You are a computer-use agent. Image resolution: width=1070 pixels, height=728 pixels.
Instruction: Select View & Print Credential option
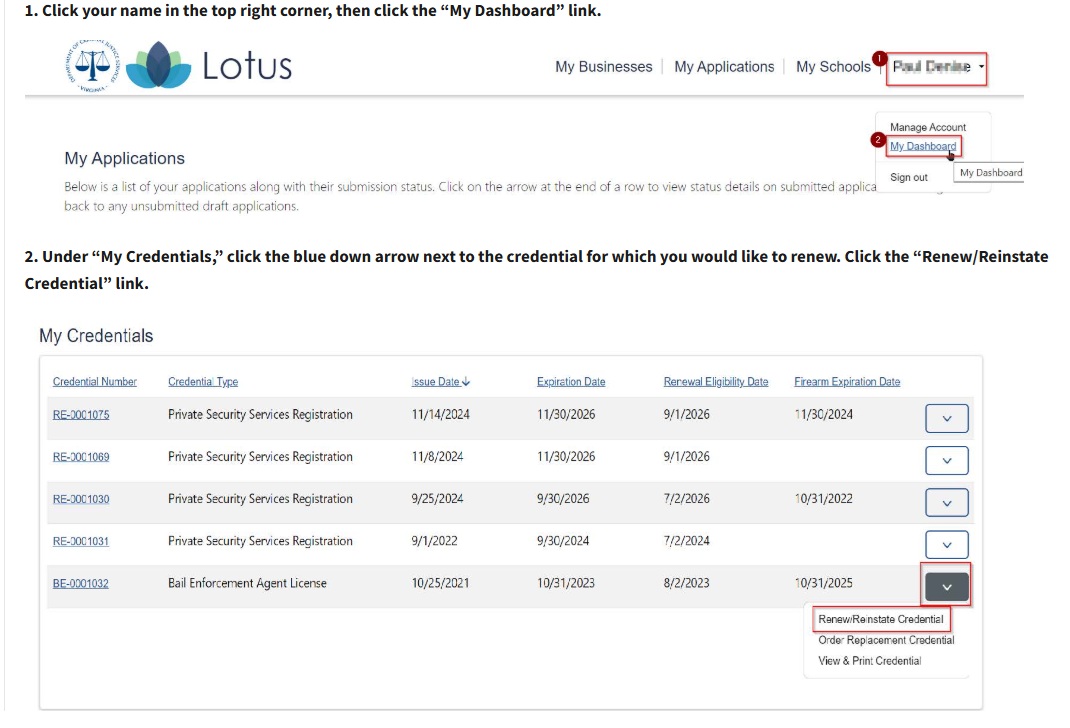pyautogui.click(x=869, y=661)
